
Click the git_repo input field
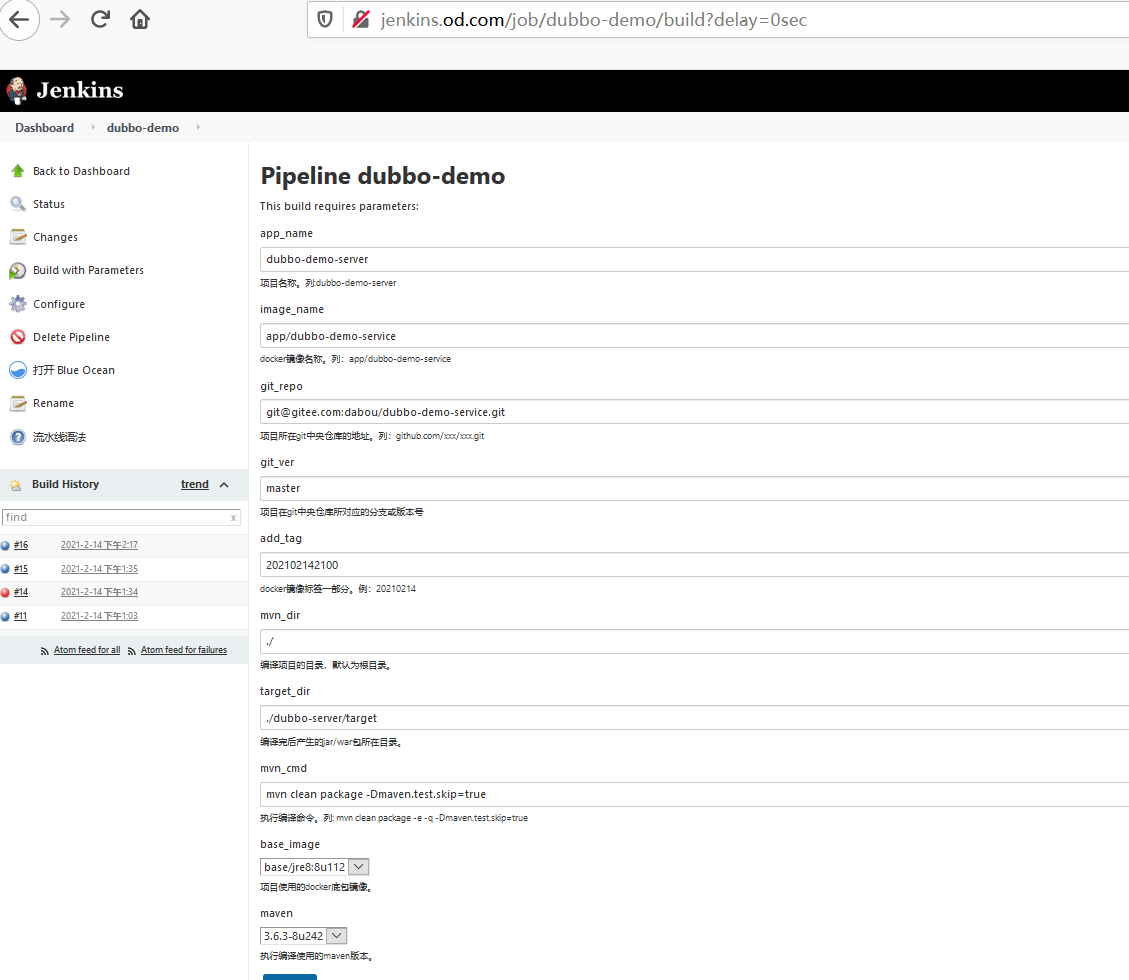694,412
